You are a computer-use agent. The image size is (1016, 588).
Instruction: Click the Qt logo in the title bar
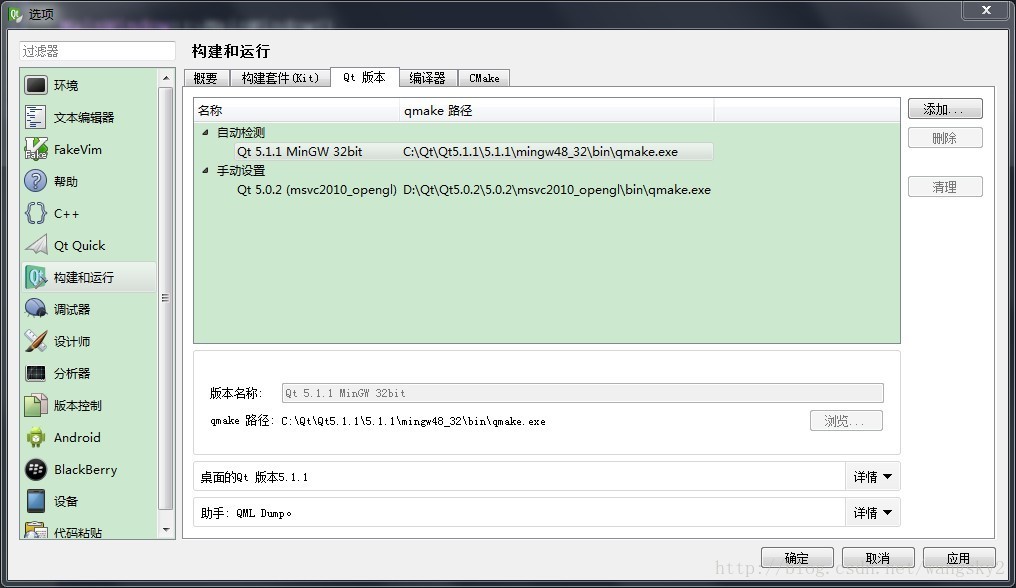(x=15, y=14)
